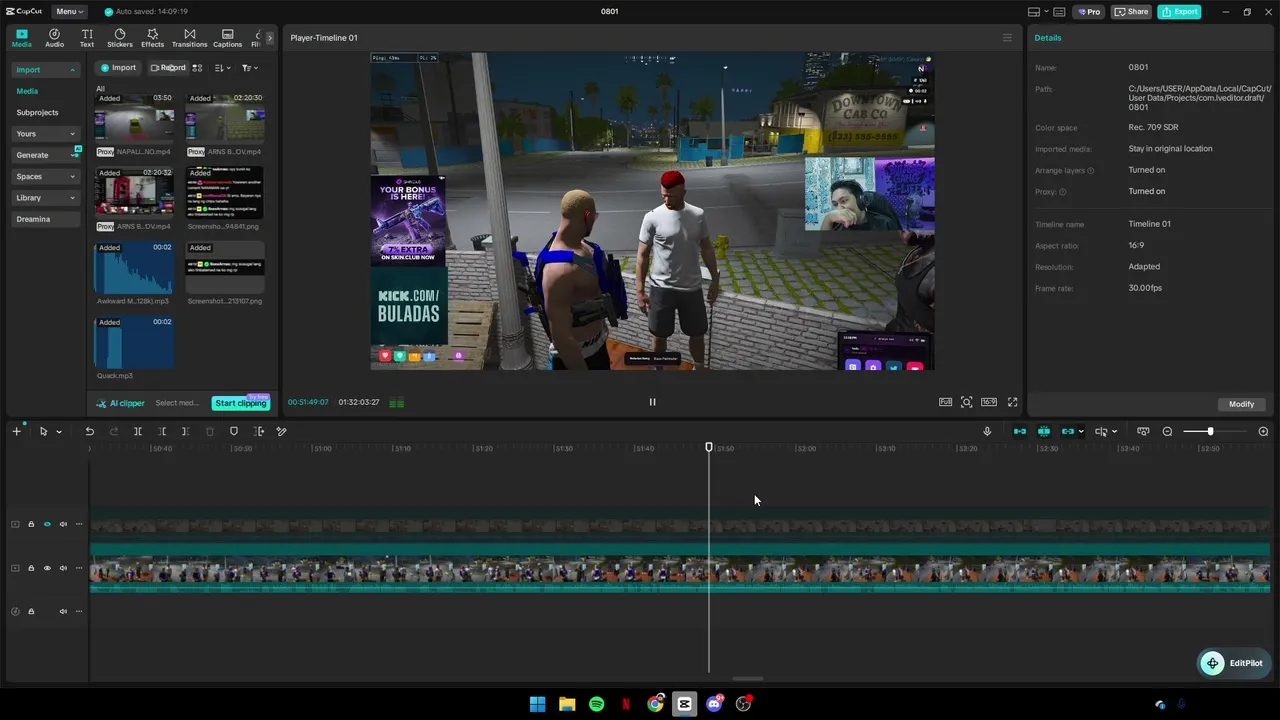This screenshot has height=720, width=1280.
Task: Select the Quack.mp3 audio thumbnail
Action: pos(134,342)
